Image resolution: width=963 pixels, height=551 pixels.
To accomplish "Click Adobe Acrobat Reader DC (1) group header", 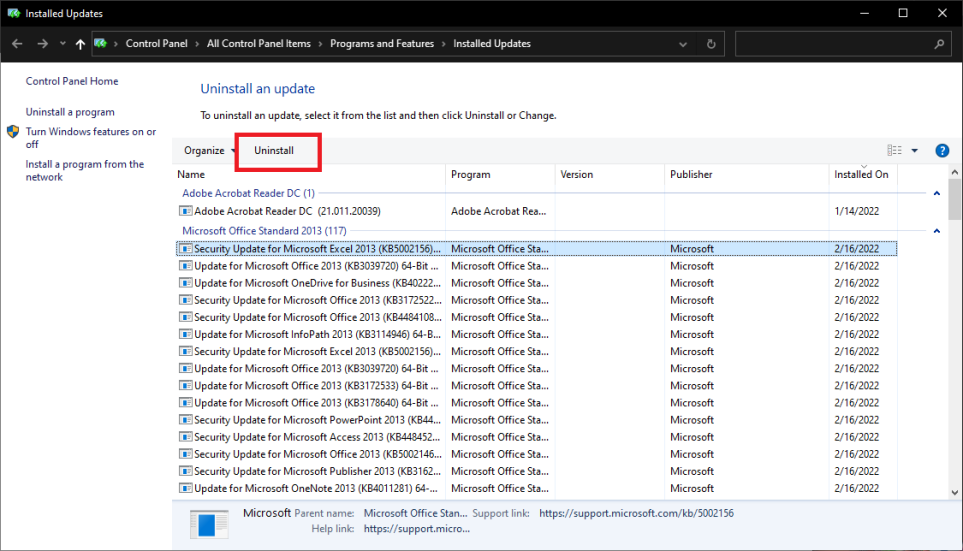I will 248,193.
